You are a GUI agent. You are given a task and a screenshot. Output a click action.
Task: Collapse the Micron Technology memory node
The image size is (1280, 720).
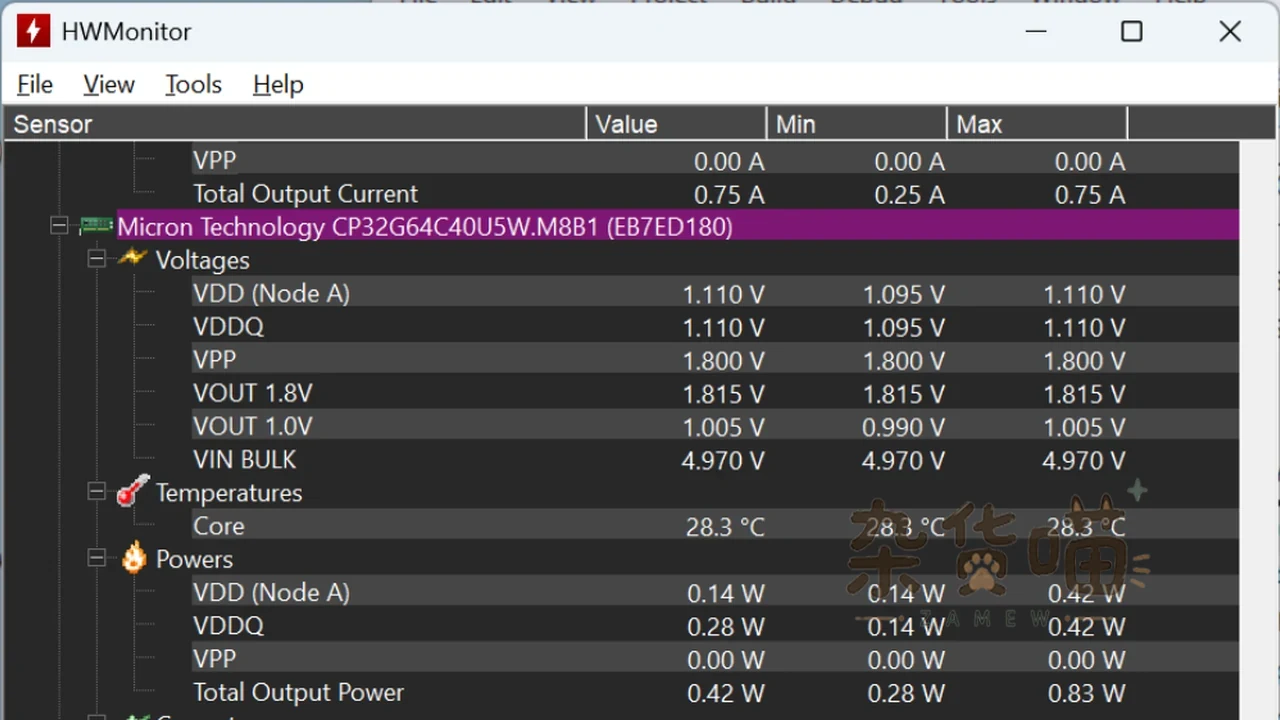tap(60, 227)
